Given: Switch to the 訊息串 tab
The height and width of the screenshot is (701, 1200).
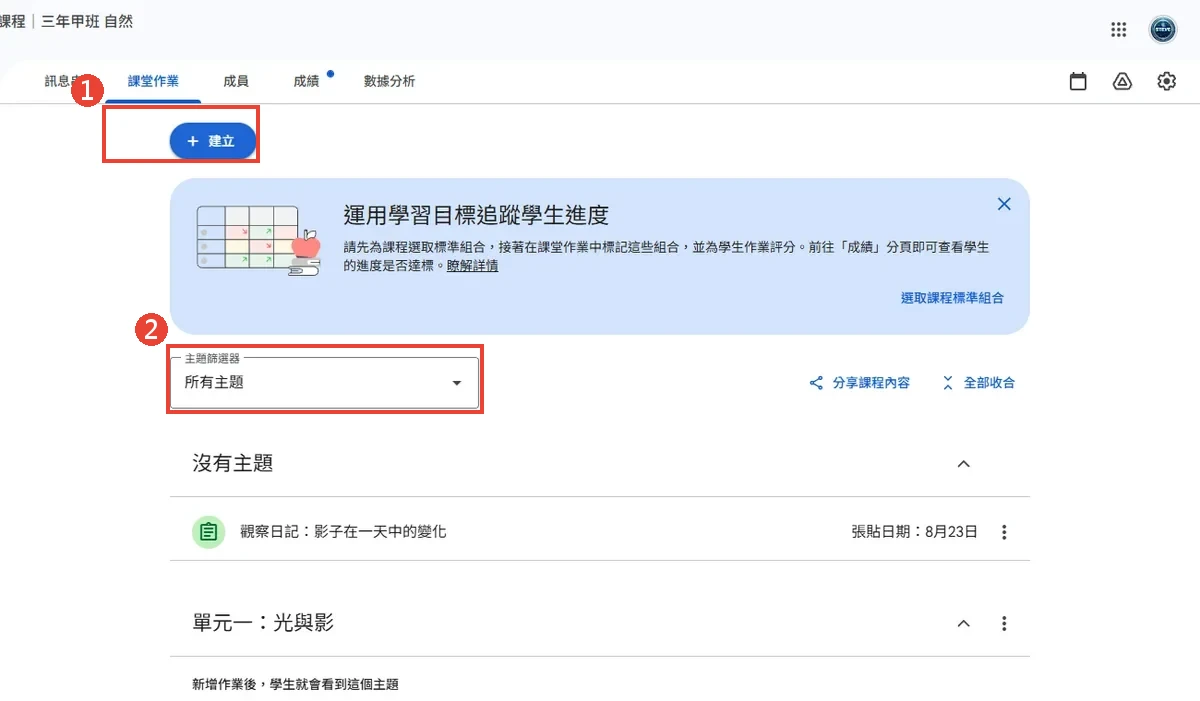Looking at the screenshot, I should pos(62,81).
